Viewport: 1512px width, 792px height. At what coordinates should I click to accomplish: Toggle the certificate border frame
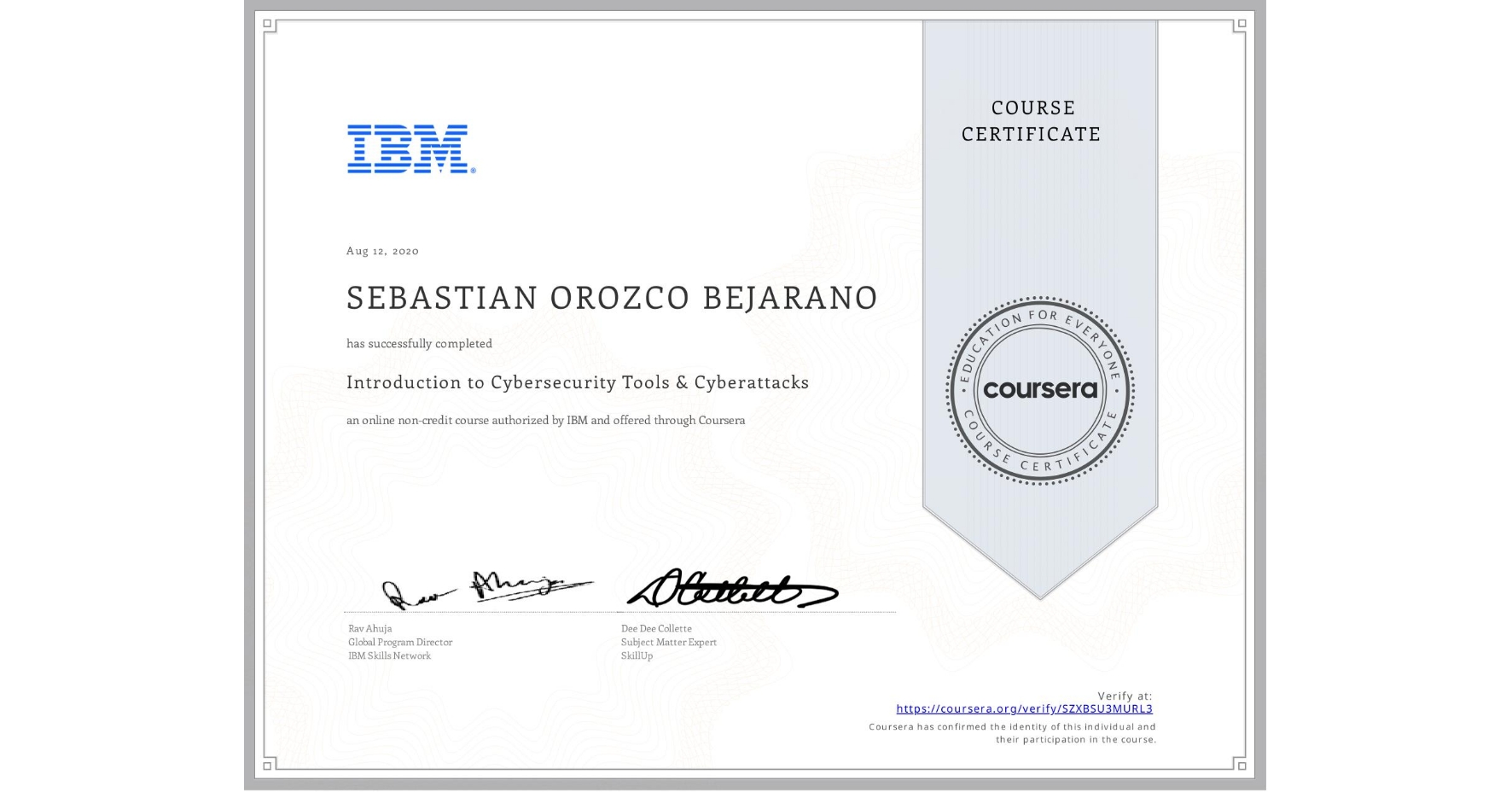tap(247, 396)
